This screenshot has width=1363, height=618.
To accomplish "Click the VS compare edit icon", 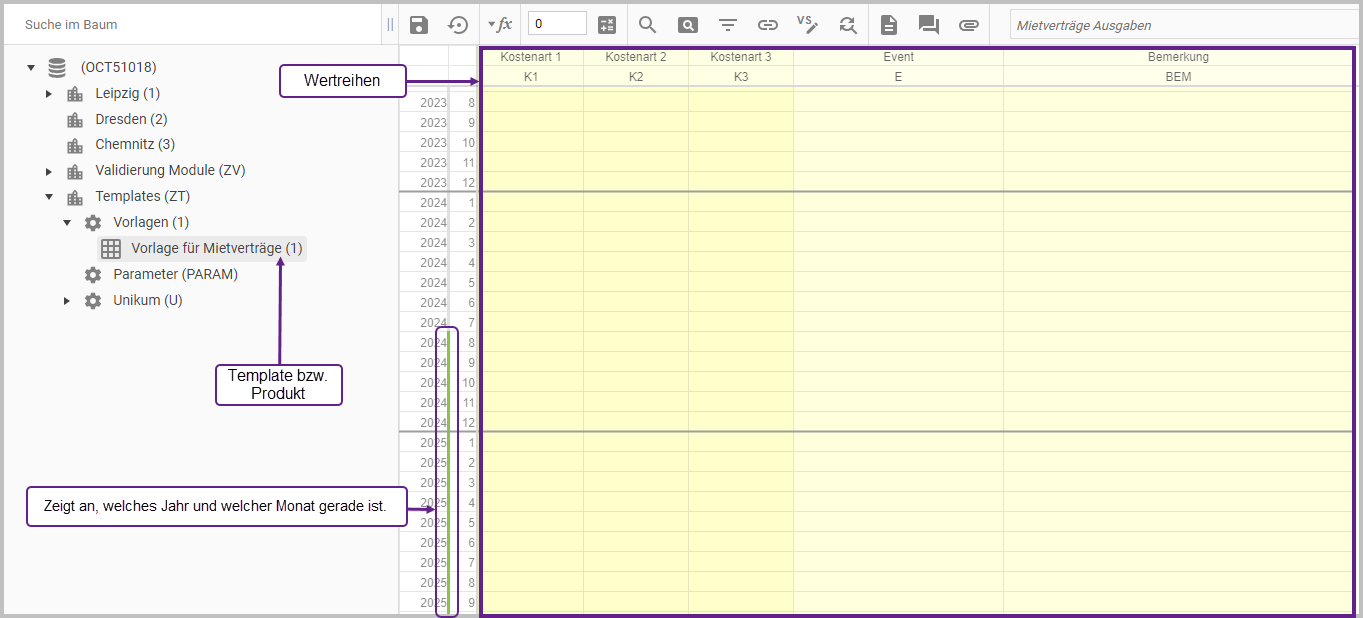I will tap(807, 24).
